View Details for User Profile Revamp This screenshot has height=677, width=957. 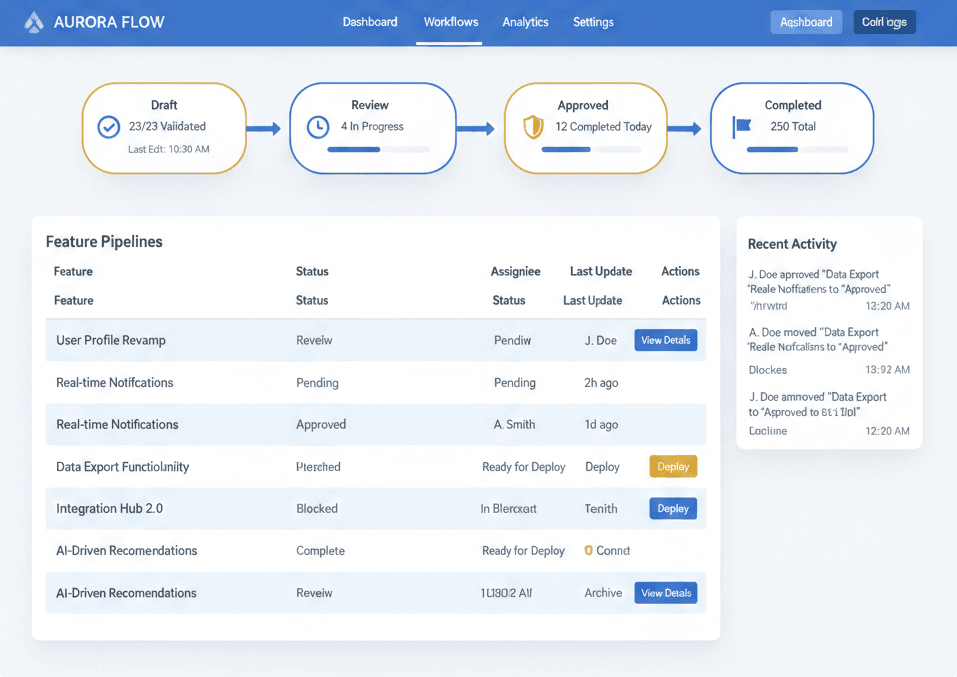pos(665,340)
